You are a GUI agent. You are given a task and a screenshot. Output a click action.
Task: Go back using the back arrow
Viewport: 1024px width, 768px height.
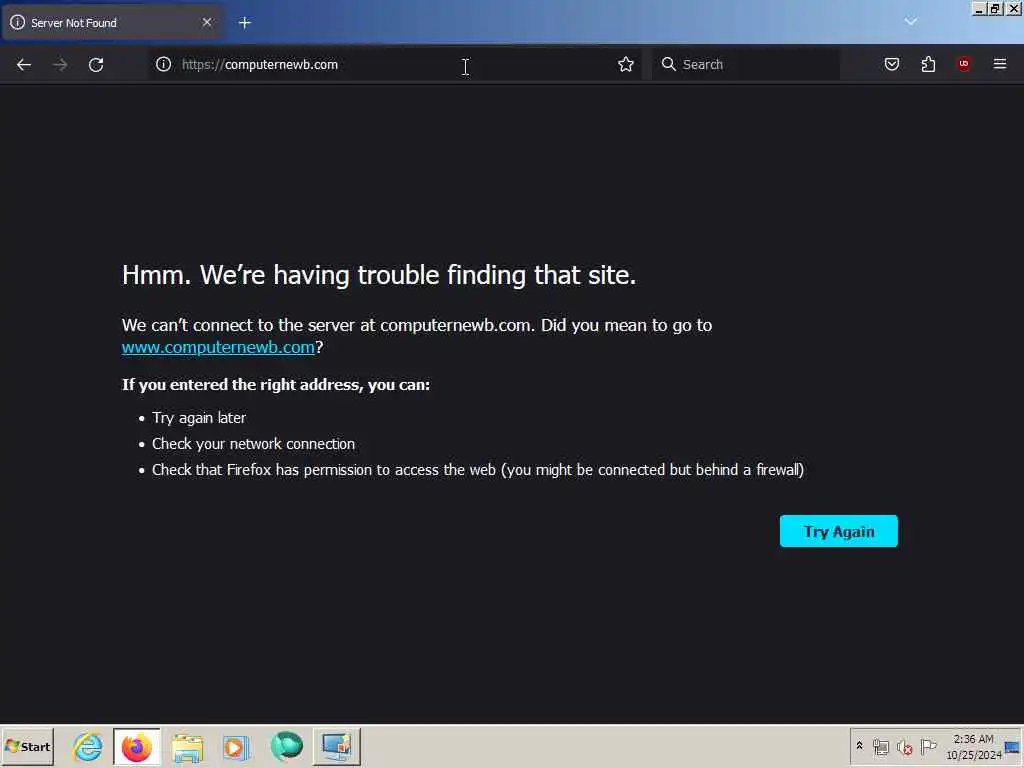tap(24, 65)
